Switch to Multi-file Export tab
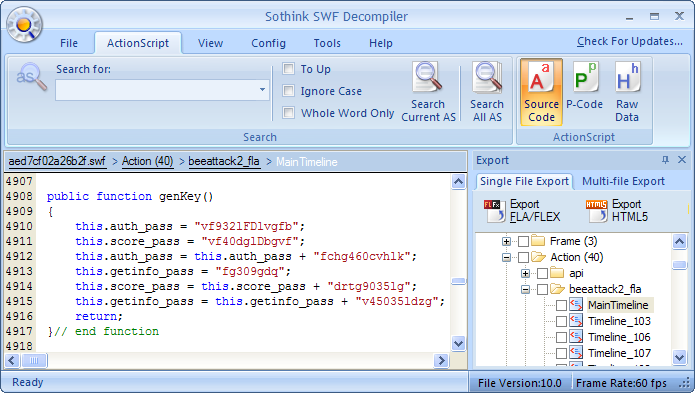This screenshot has width=695, height=393. point(623,181)
